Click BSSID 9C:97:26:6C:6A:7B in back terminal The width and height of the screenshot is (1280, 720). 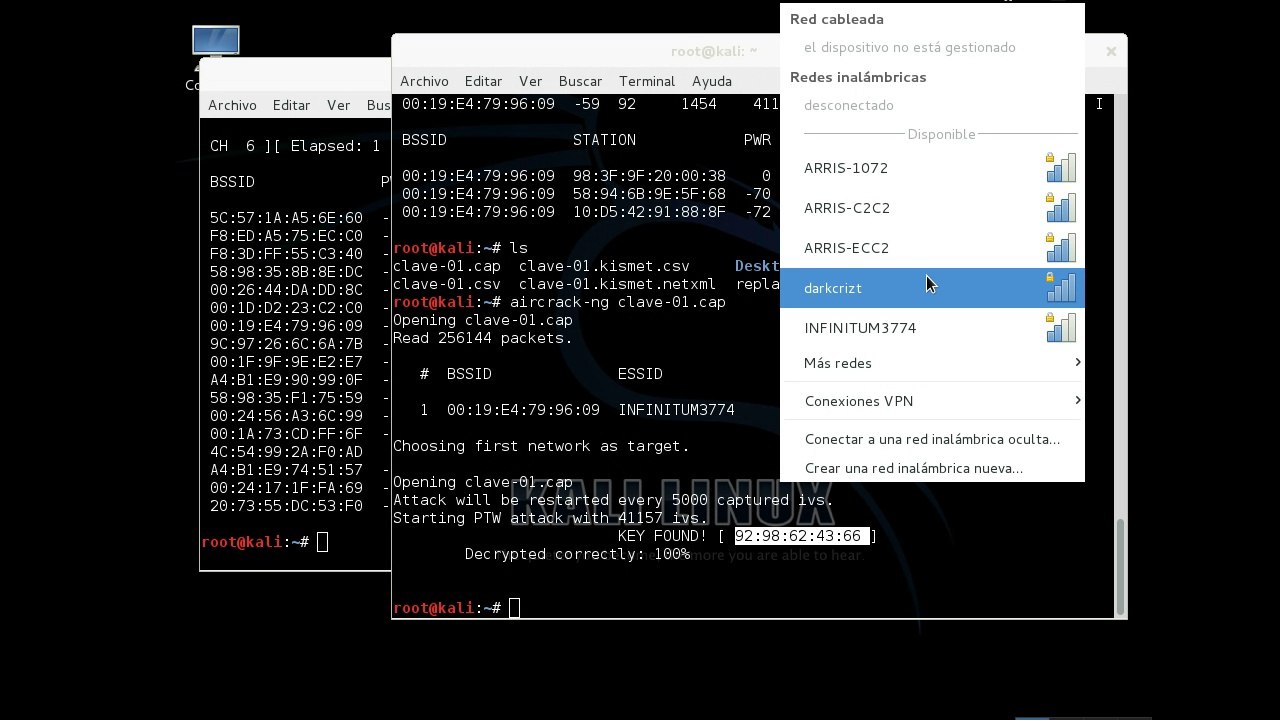tap(286, 344)
